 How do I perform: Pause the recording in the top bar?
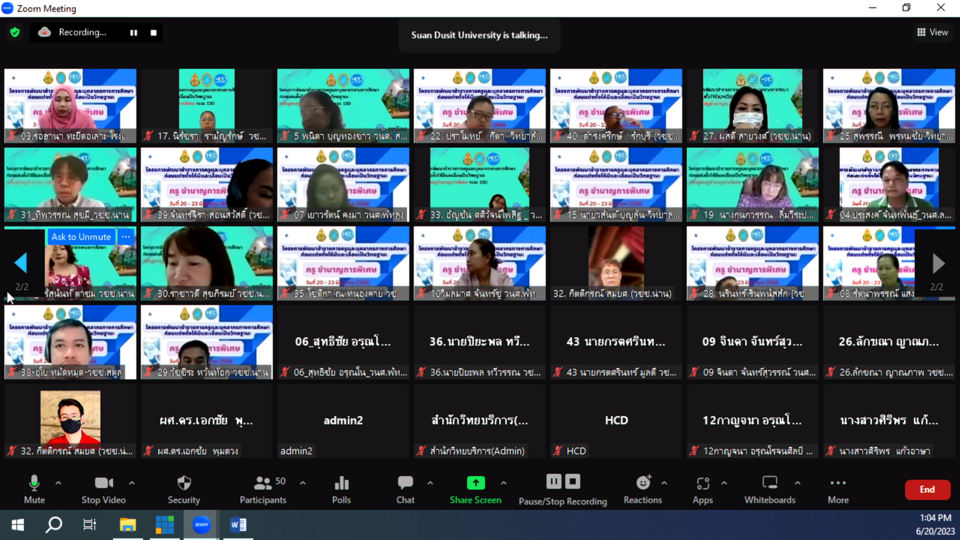pyautogui.click(x=133, y=32)
